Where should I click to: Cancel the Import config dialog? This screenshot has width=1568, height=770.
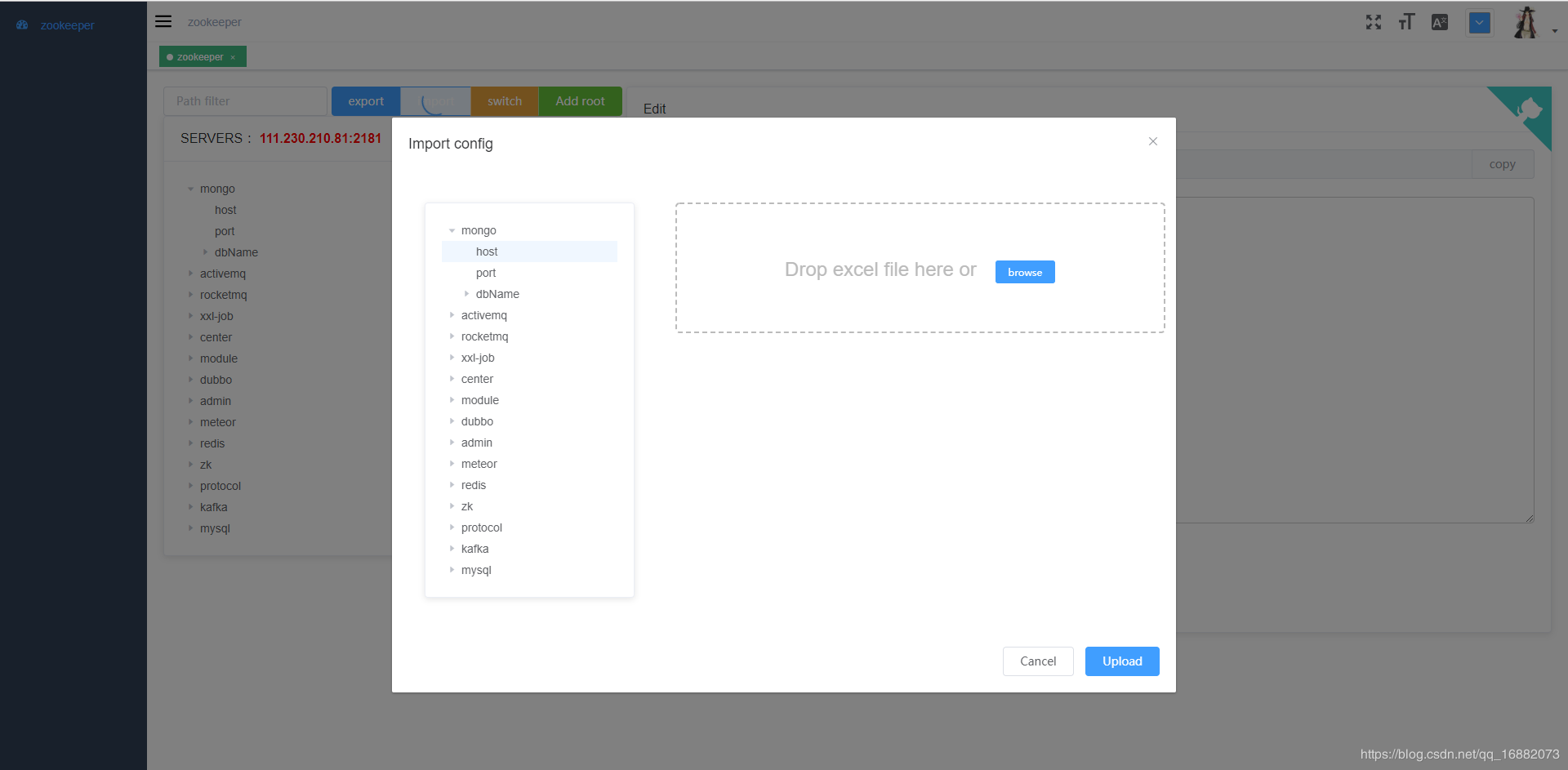pos(1037,661)
